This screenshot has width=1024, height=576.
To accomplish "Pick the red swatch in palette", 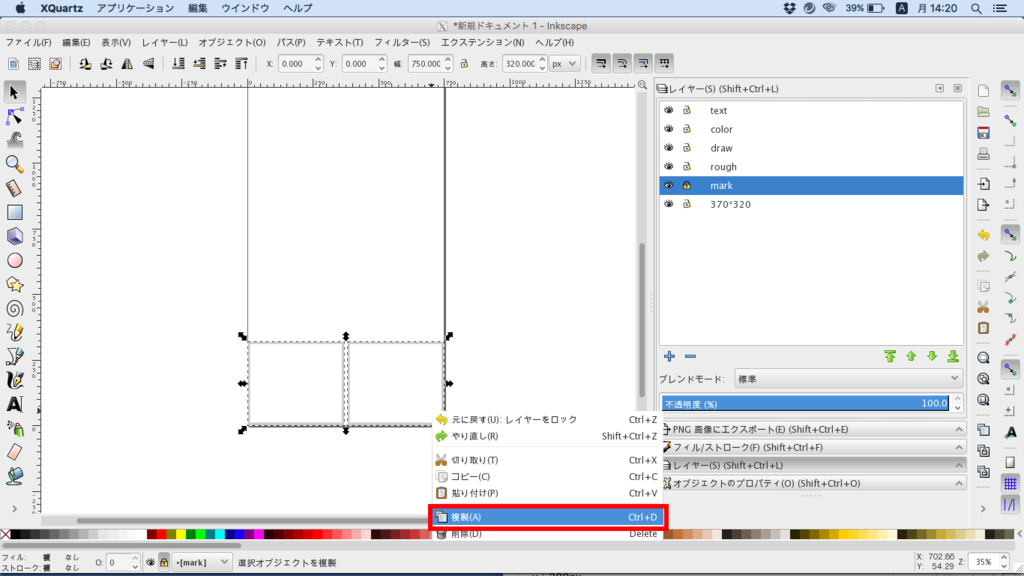I will 161,534.
